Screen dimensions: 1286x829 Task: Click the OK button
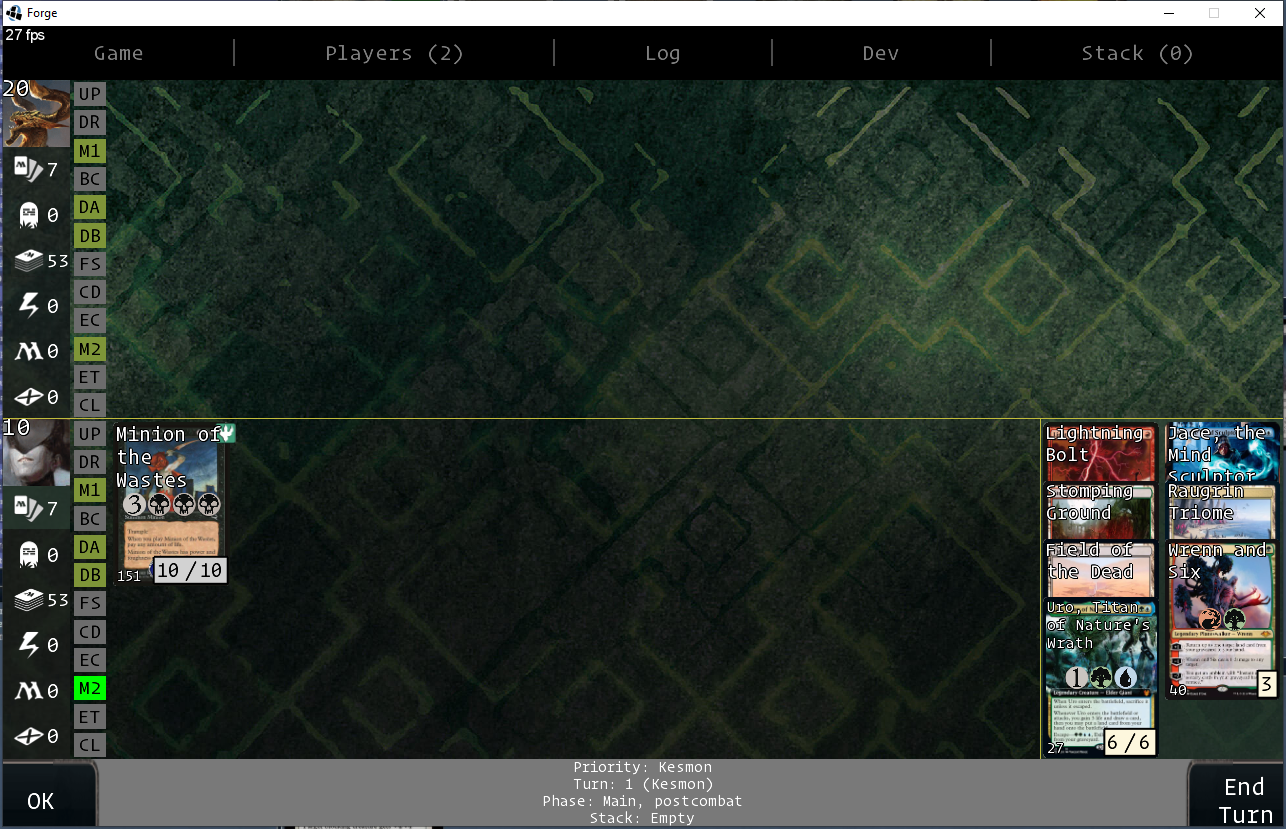point(49,796)
